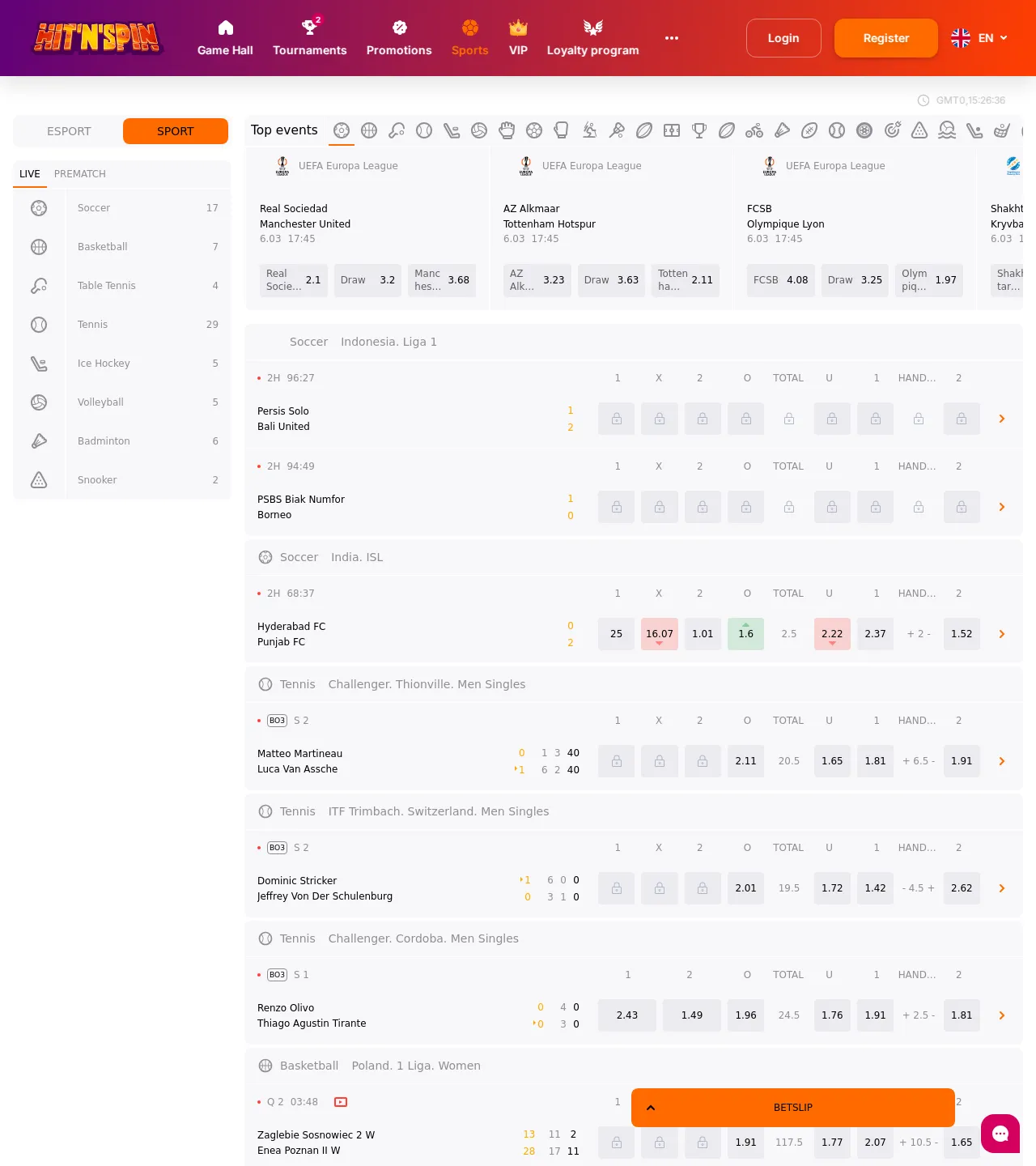This screenshot has height=1166, width=1036.
Task: Open Game Hall from the header
Action: click(x=225, y=38)
